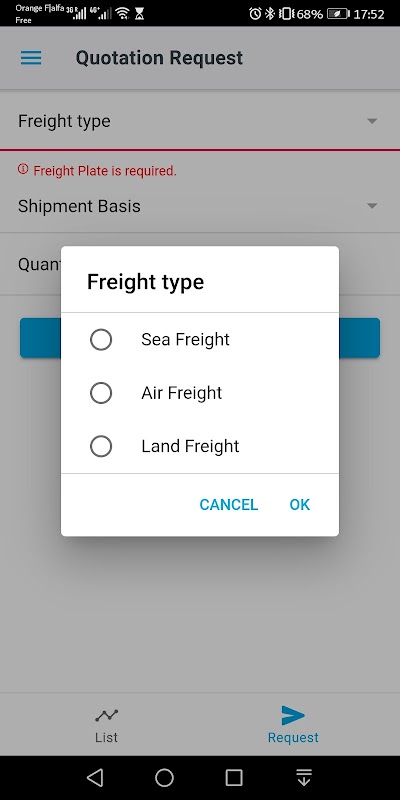
Task: Tap the List chart icon
Action: [107, 715]
